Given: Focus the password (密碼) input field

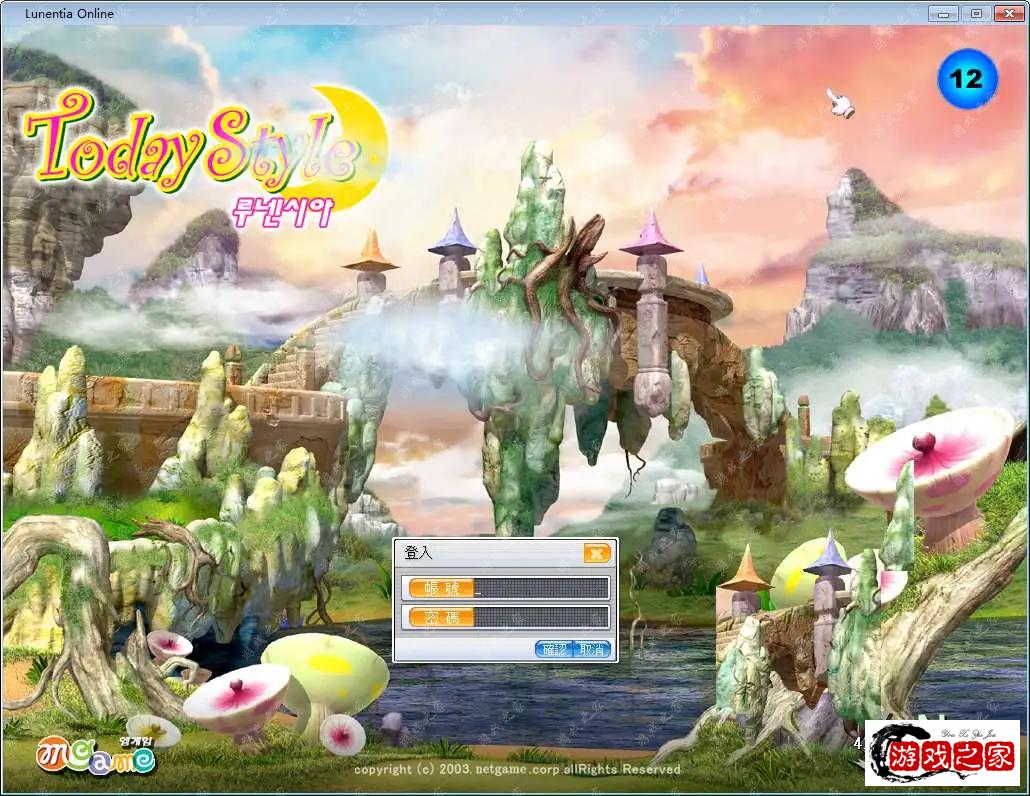Looking at the screenshot, I should (x=540, y=617).
